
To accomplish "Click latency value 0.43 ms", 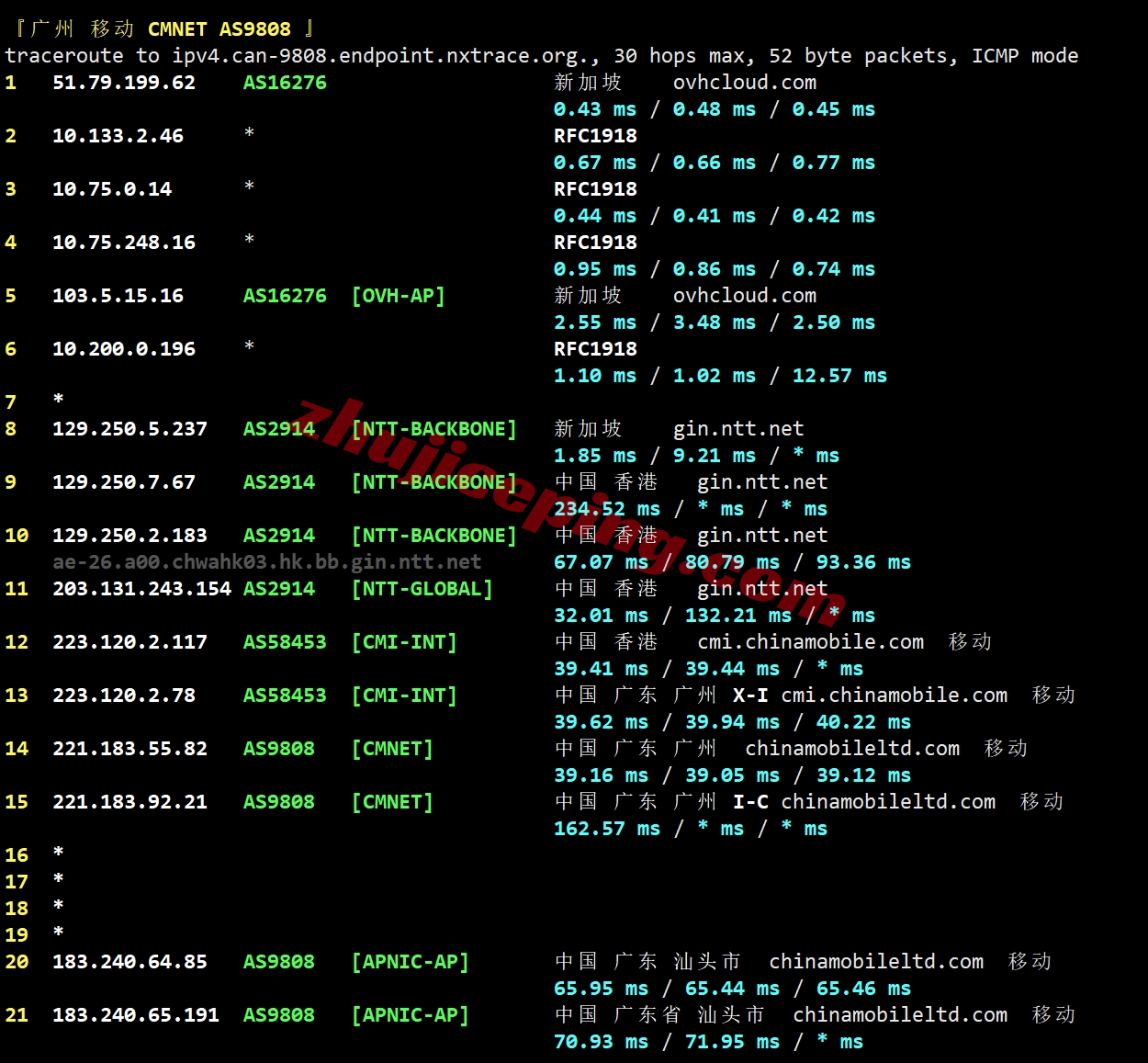I will pos(595,109).
